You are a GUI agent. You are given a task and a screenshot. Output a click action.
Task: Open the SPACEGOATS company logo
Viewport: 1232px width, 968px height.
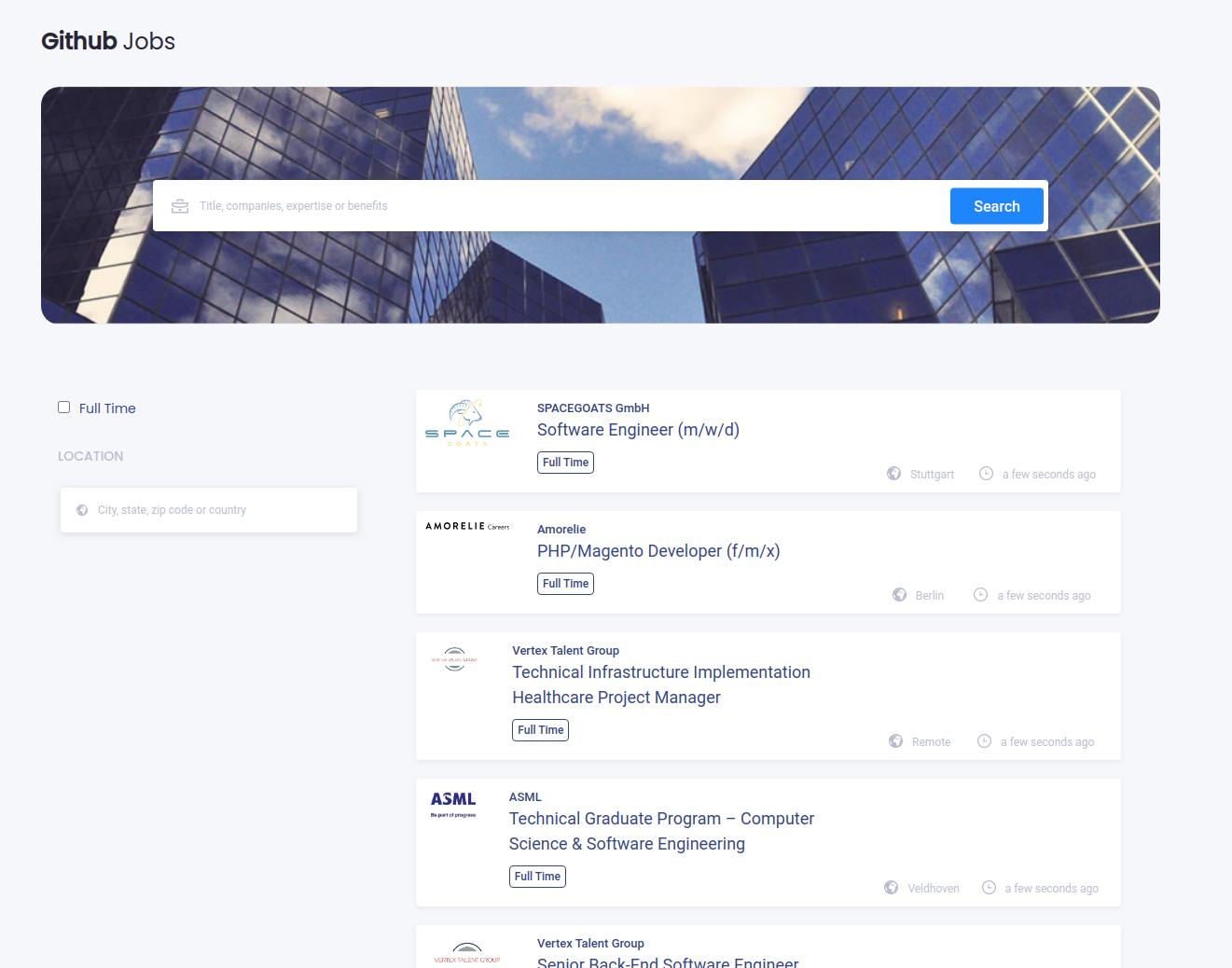pyautogui.click(x=467, y=423)
